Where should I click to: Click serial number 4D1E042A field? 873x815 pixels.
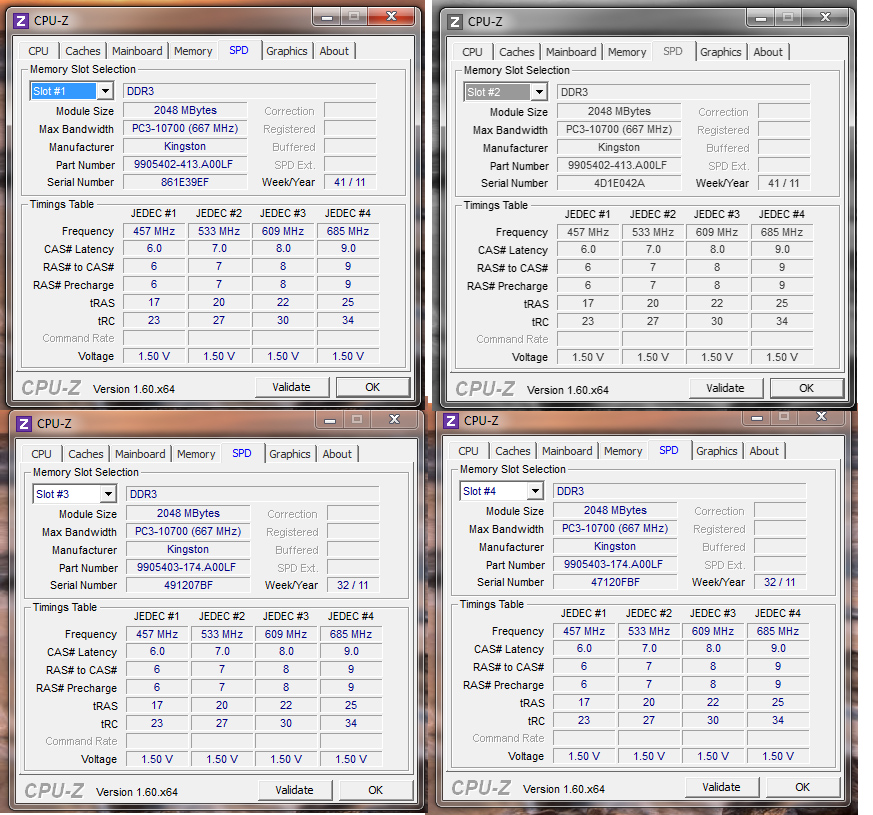coord(619,183)
